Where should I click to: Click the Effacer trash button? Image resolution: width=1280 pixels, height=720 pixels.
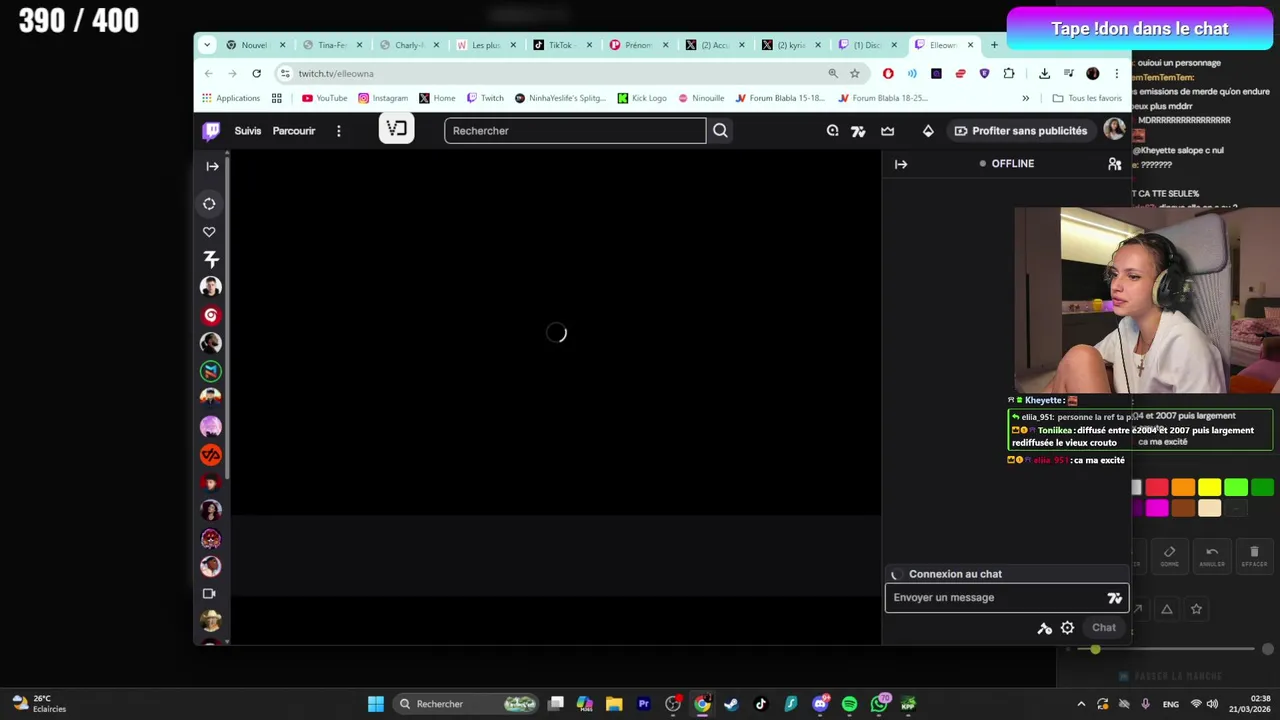(x=1254, y=557)
